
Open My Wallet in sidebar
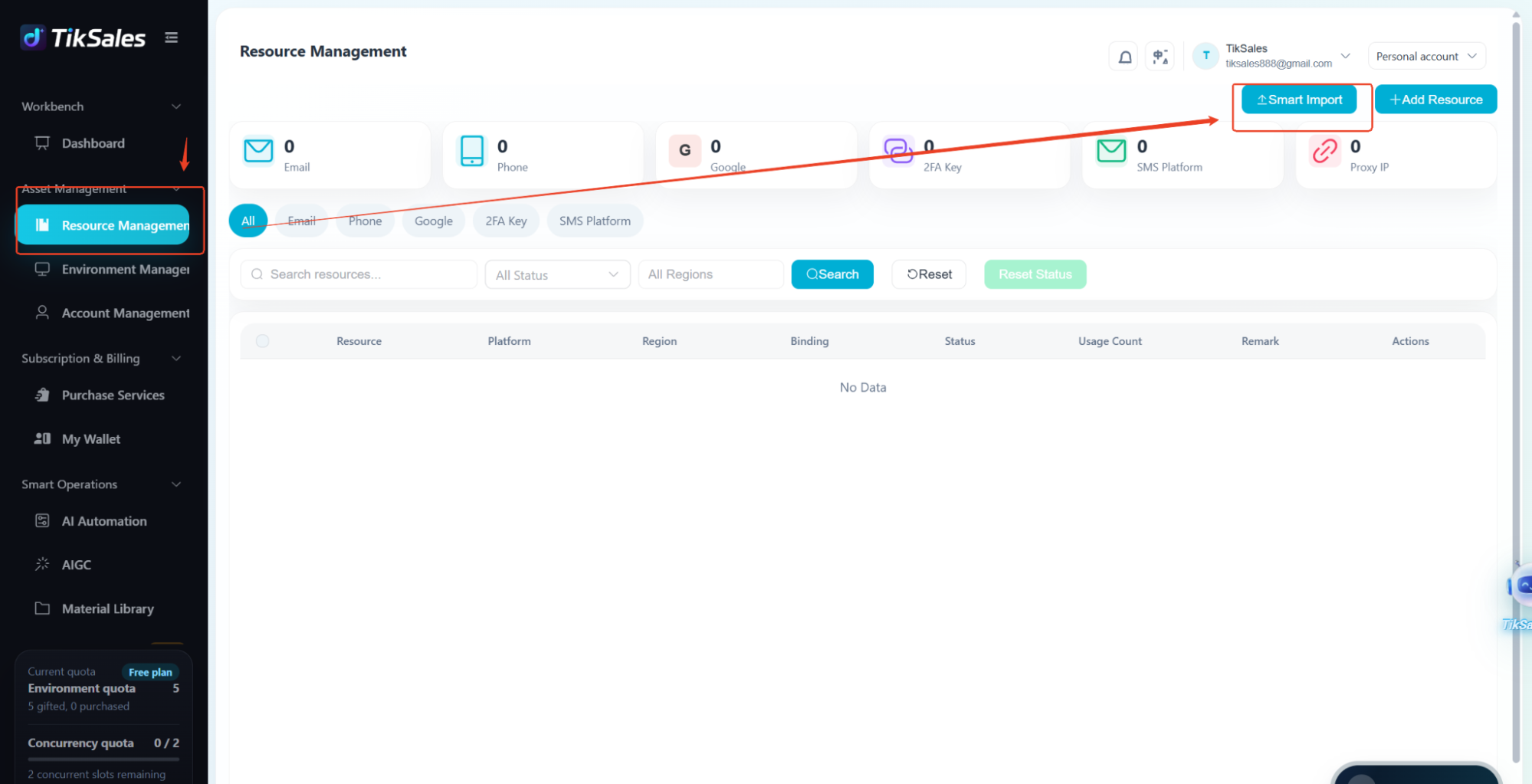coord(91,439)
